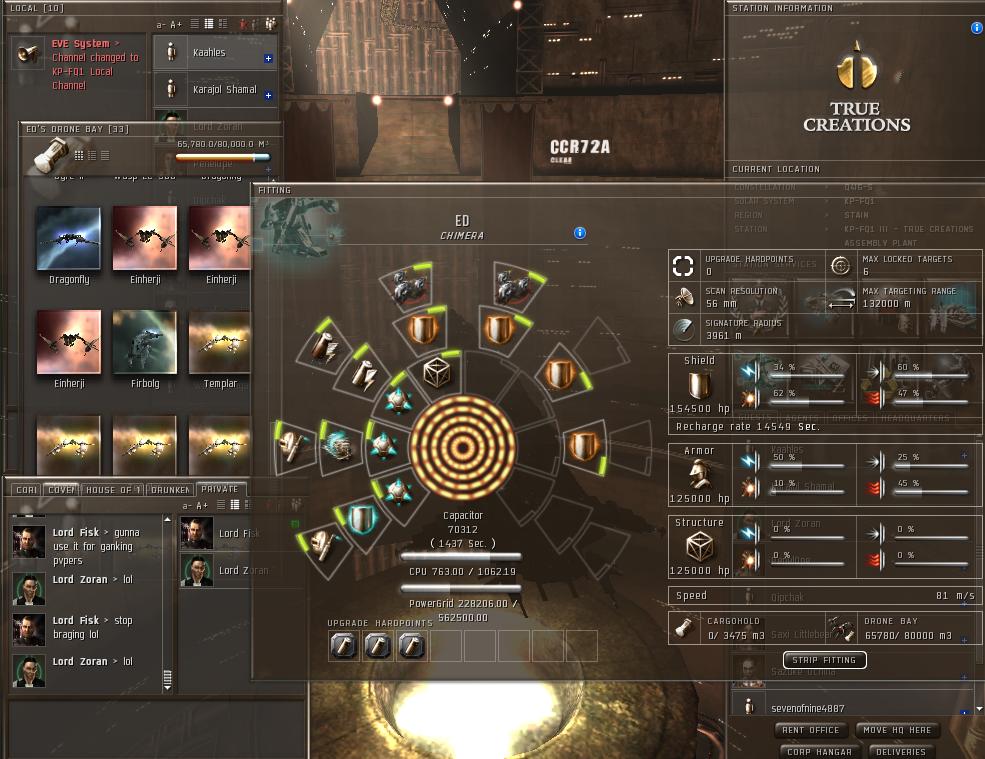This screenshot has width=985, height=759.
Task: Click Lord Fisk portrait in member list
Action: (x=197, y=533)
